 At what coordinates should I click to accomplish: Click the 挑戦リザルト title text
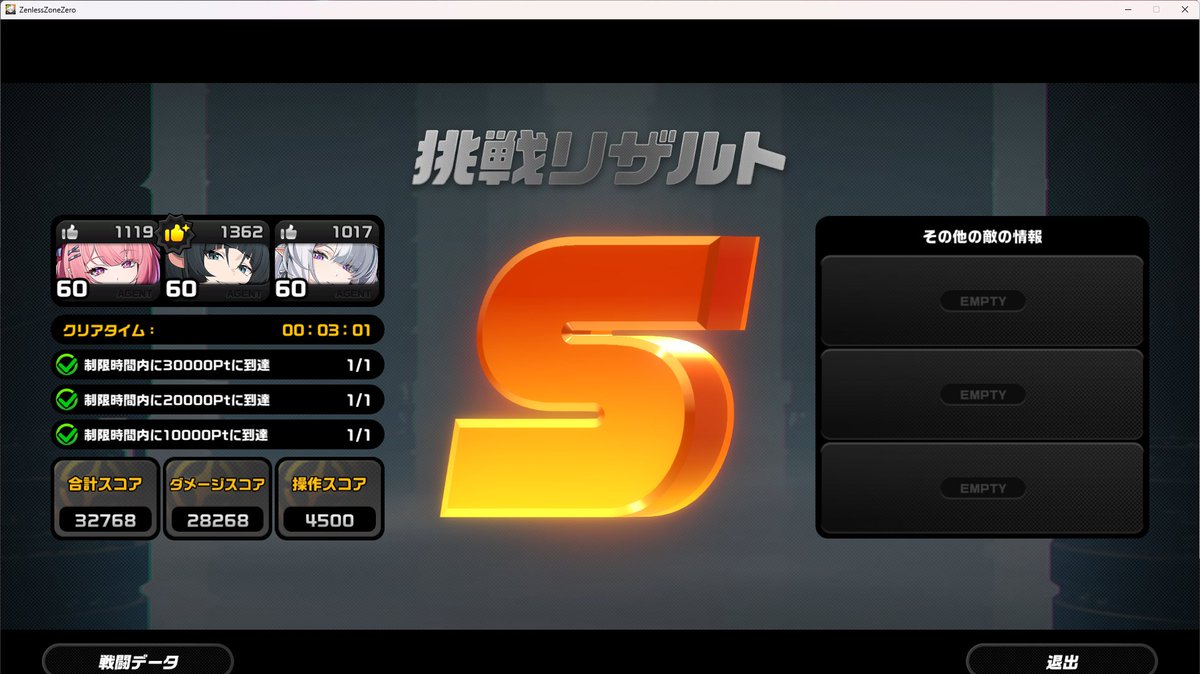pyautogui.click(x=598, y=158)
